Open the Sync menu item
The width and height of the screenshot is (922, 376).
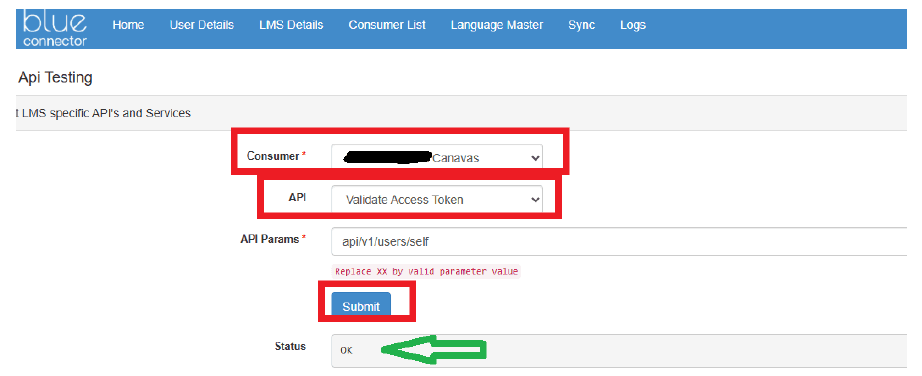pos(582,25)
